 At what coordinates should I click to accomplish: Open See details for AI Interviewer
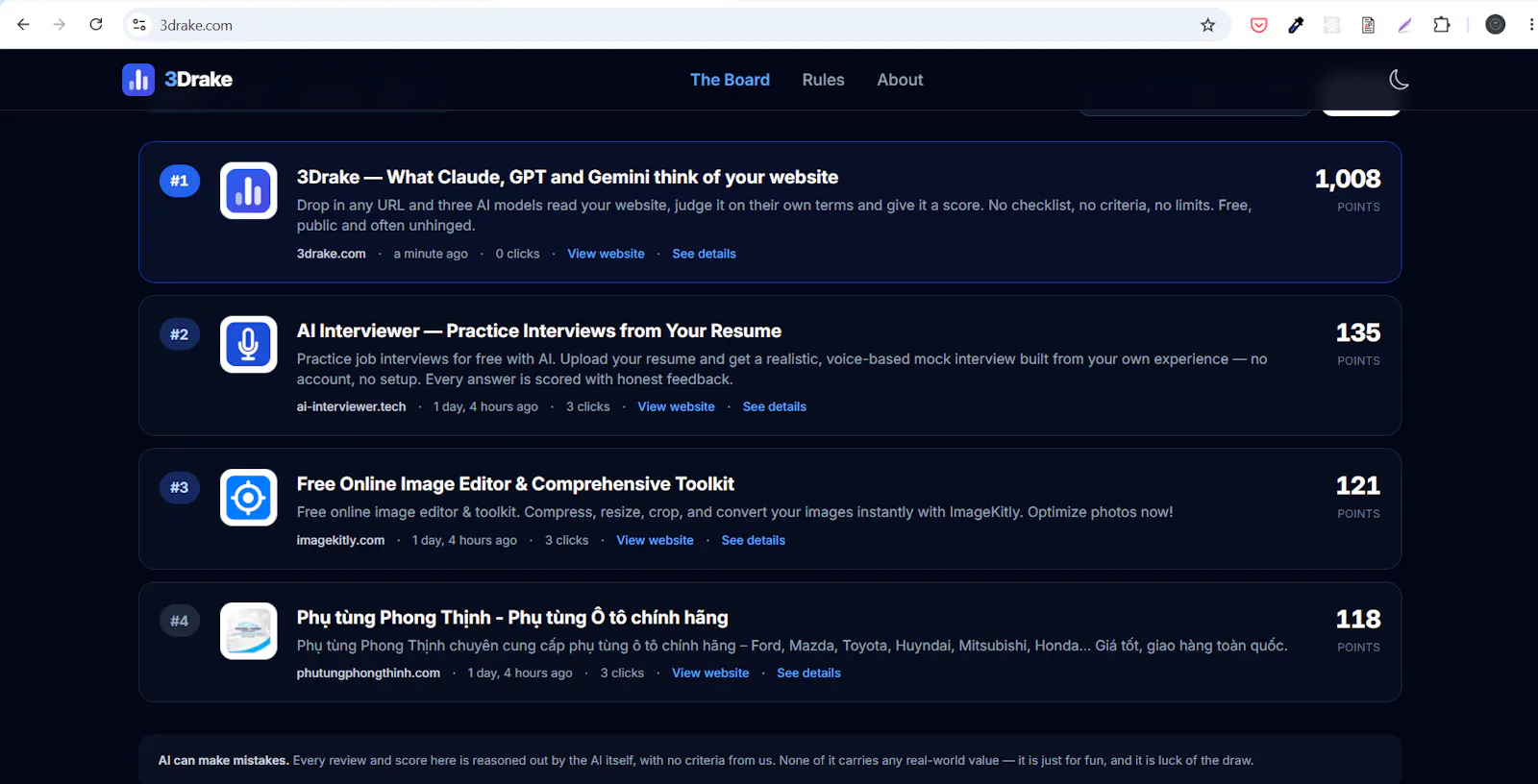coord(774,406)
